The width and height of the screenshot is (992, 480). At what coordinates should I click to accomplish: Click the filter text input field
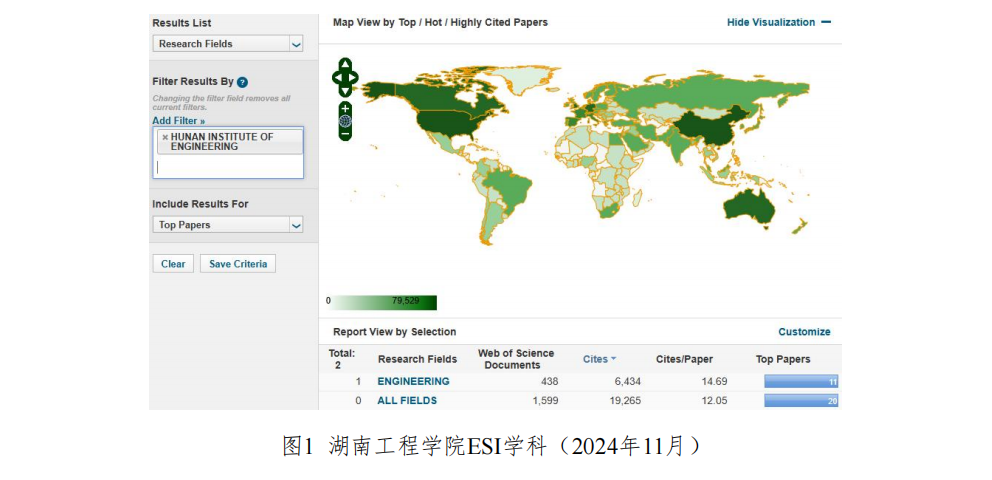(x=227, y=167)
